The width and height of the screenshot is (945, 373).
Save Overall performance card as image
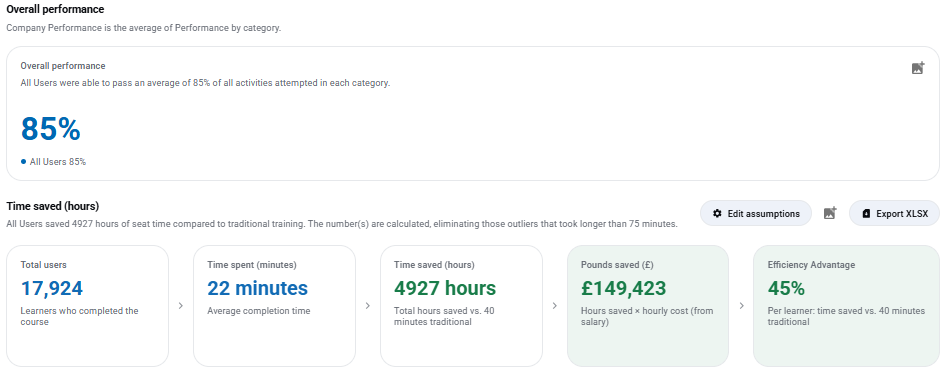click(x=917, y=68)
